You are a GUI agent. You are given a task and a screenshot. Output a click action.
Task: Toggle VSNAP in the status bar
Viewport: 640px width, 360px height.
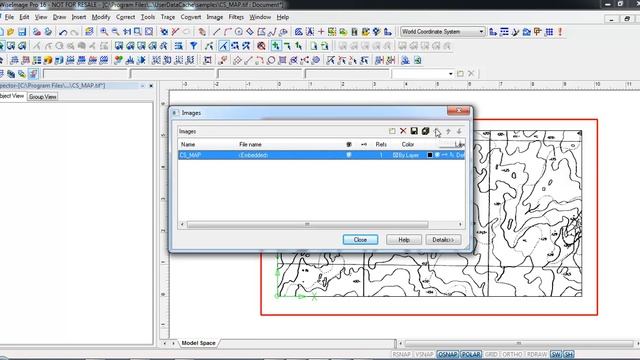[x=424, y=354]
